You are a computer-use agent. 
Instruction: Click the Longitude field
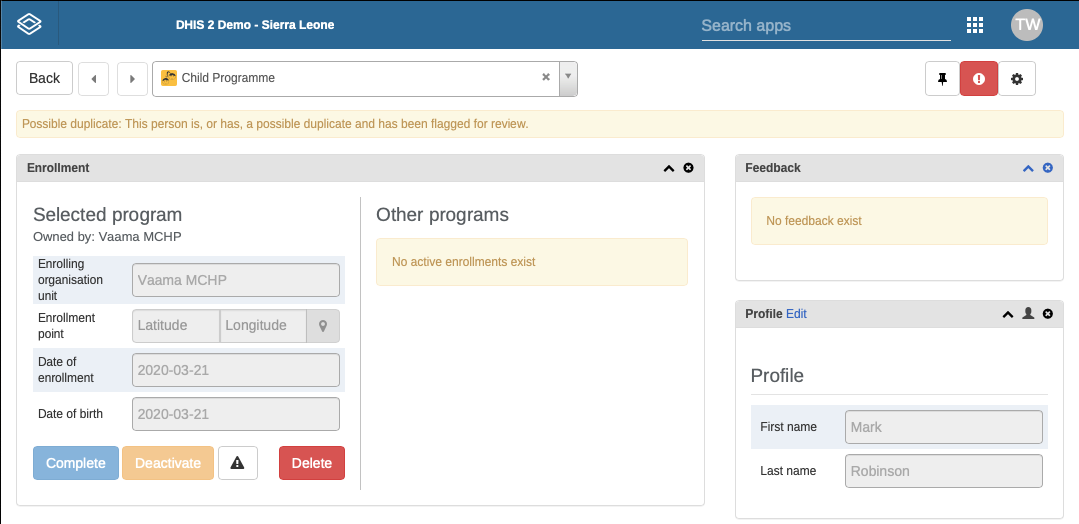tap(264, 326)
